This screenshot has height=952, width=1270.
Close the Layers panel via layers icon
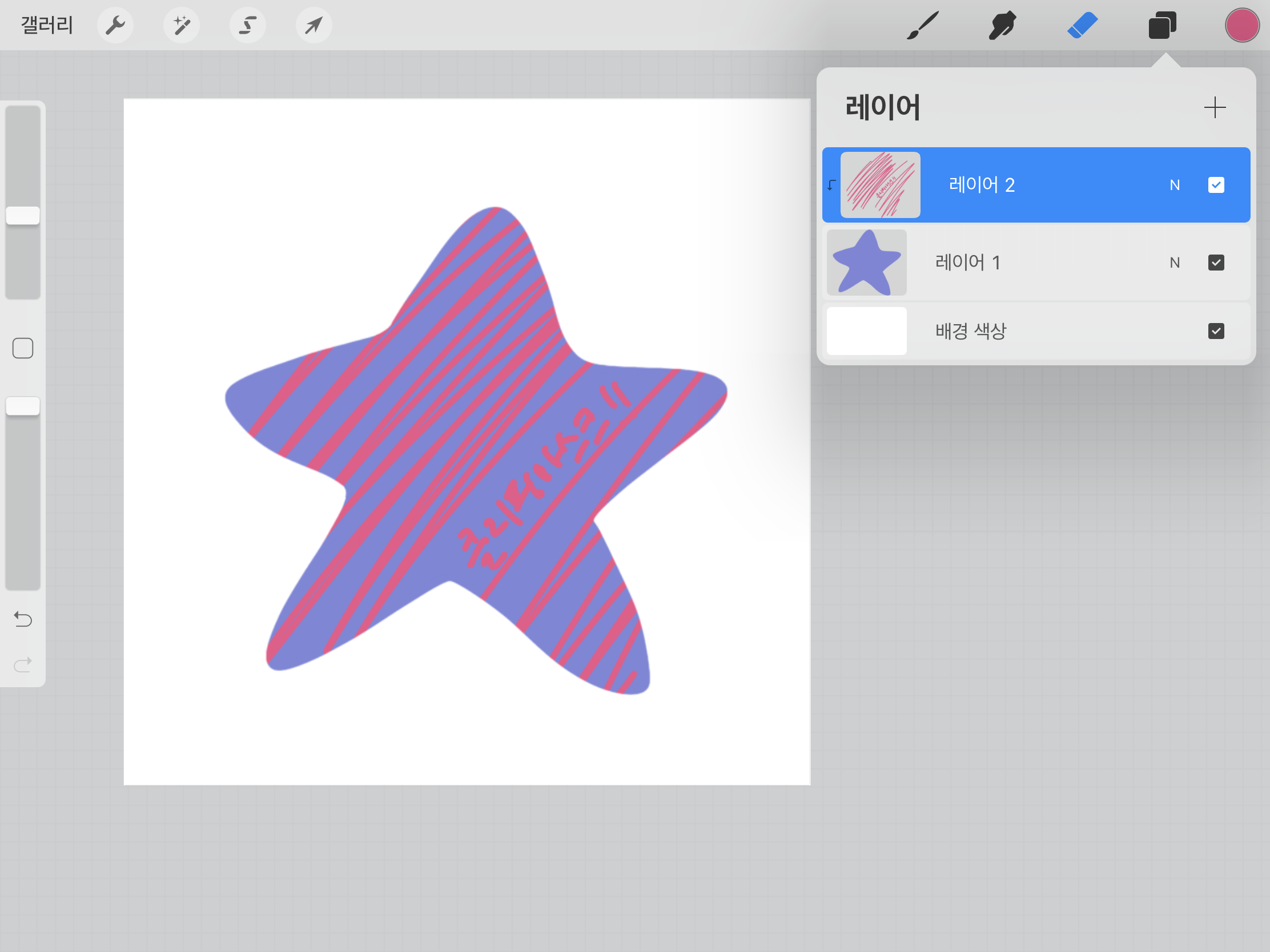[x=1162, y=25]
